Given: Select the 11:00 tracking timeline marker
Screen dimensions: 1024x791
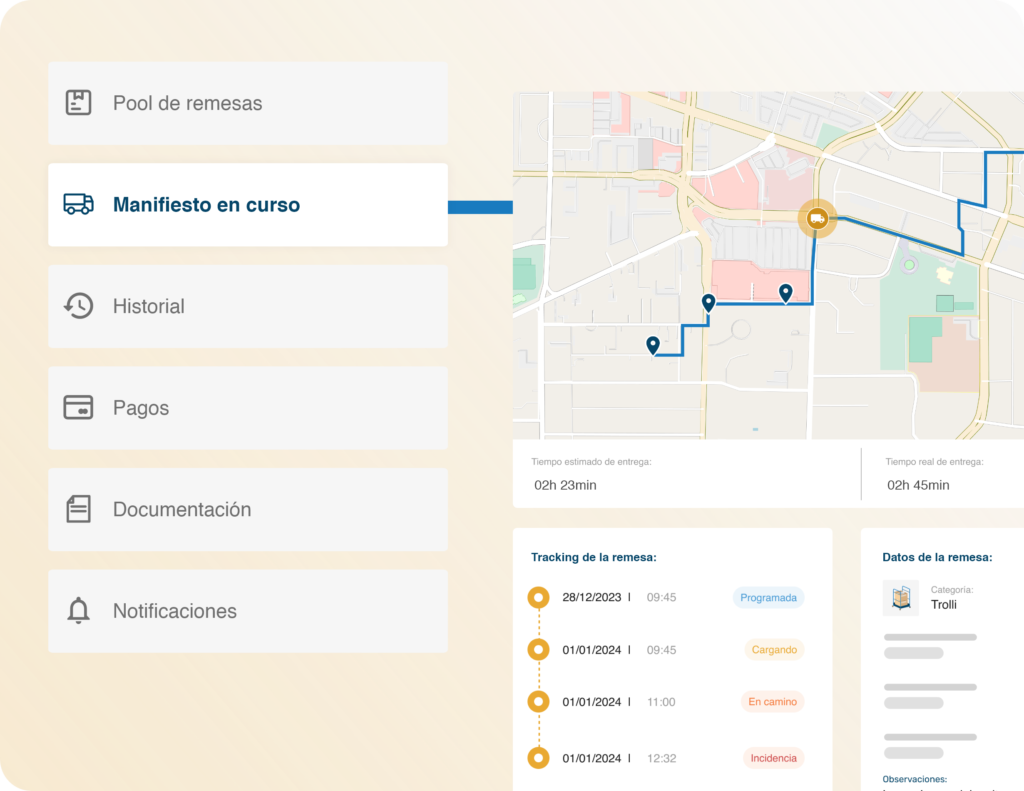Looking at the screenshot, I should [x=539, y=702].
